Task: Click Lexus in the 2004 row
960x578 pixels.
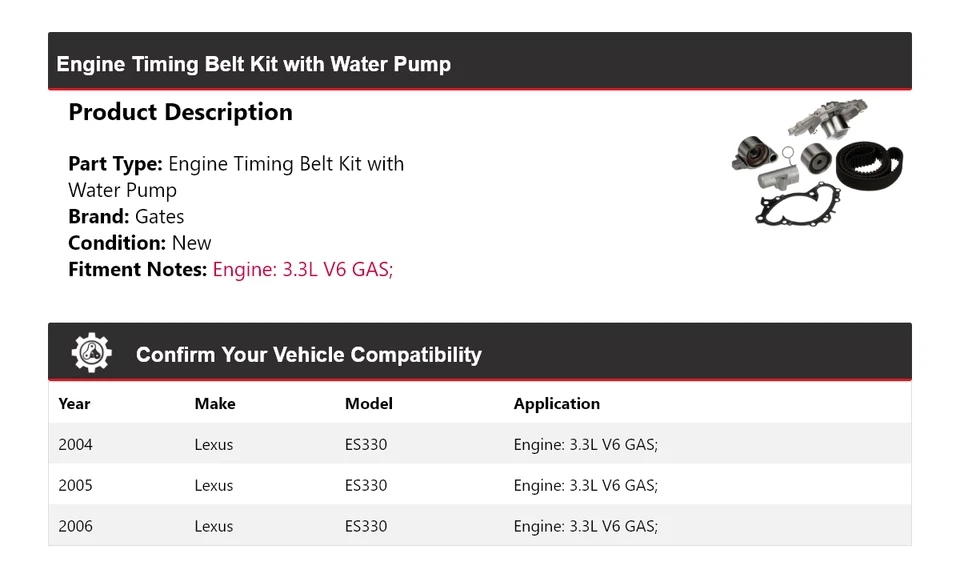Action: [214, 445]
